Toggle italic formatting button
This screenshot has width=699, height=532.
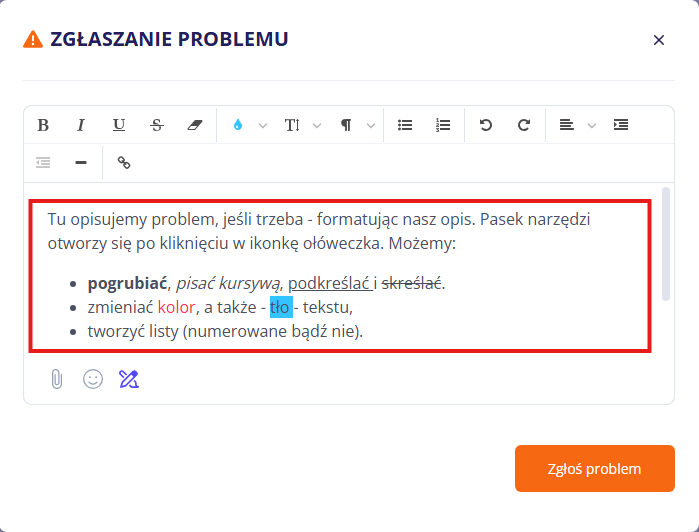click(81, 125)
